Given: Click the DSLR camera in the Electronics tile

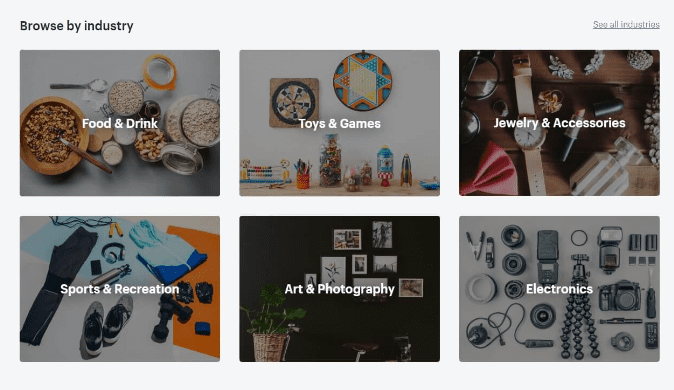Looking at the screenshot, I should tap(620, 296).
